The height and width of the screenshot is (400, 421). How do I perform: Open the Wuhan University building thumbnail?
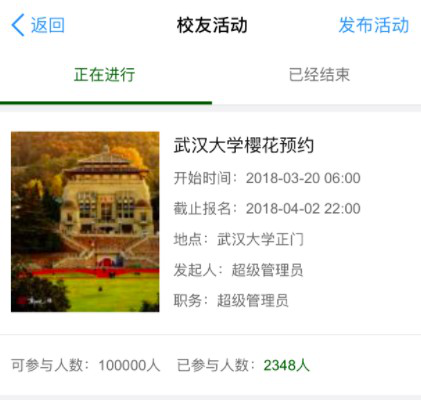(x=85, y=222)
